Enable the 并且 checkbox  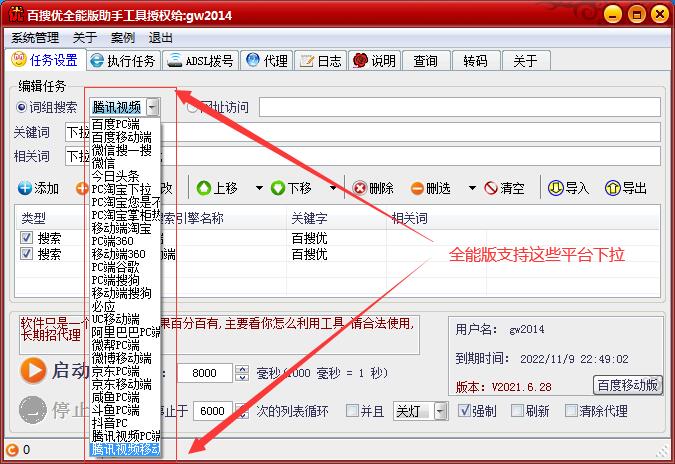[352, 411]
